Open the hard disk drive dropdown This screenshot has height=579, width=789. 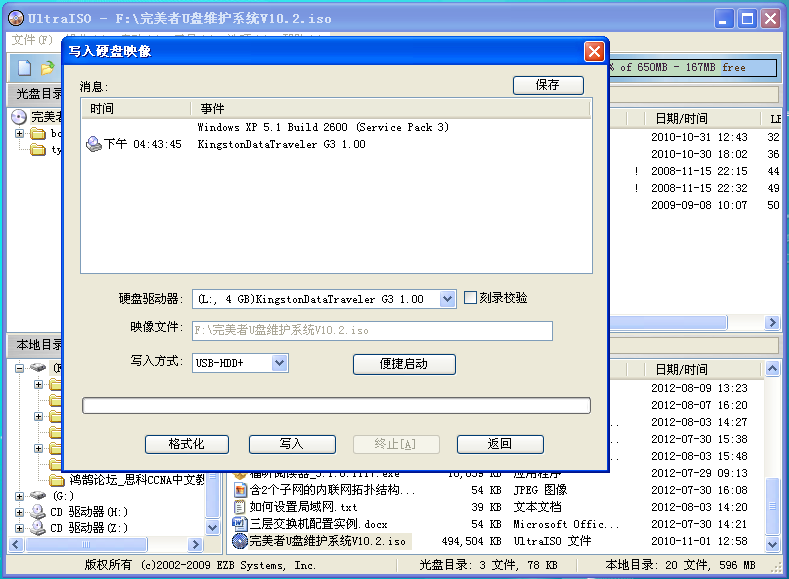coord(448,299)
